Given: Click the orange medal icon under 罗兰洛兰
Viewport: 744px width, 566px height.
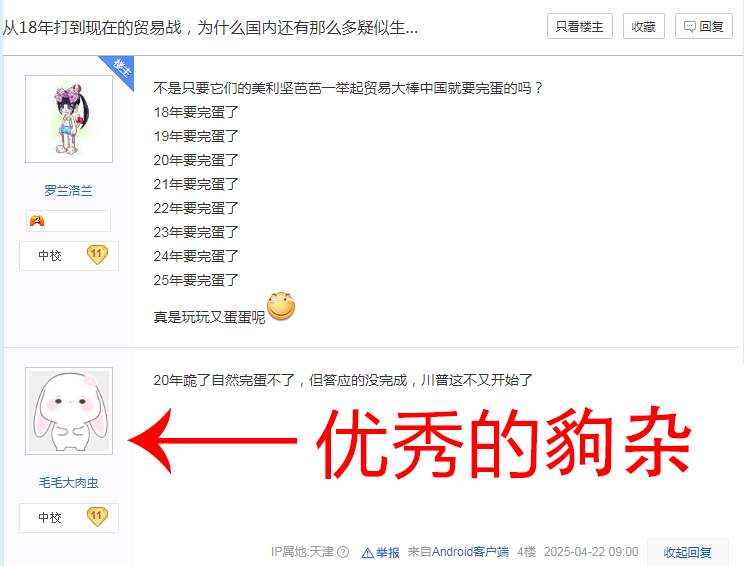Looking at the screenshot, I should 37,221.
